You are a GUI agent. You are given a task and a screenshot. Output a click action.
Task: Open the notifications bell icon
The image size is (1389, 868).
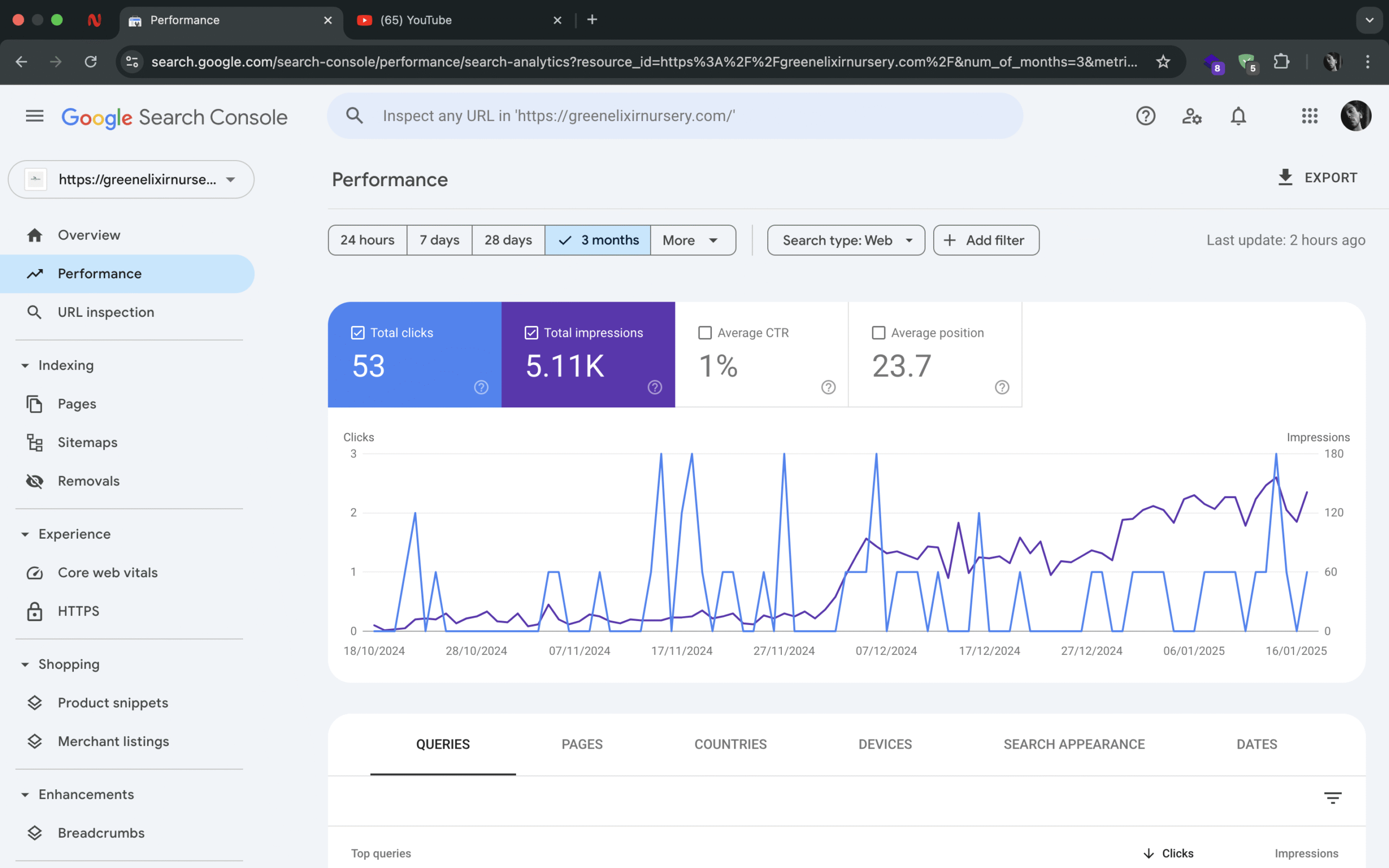[1238, 117]
